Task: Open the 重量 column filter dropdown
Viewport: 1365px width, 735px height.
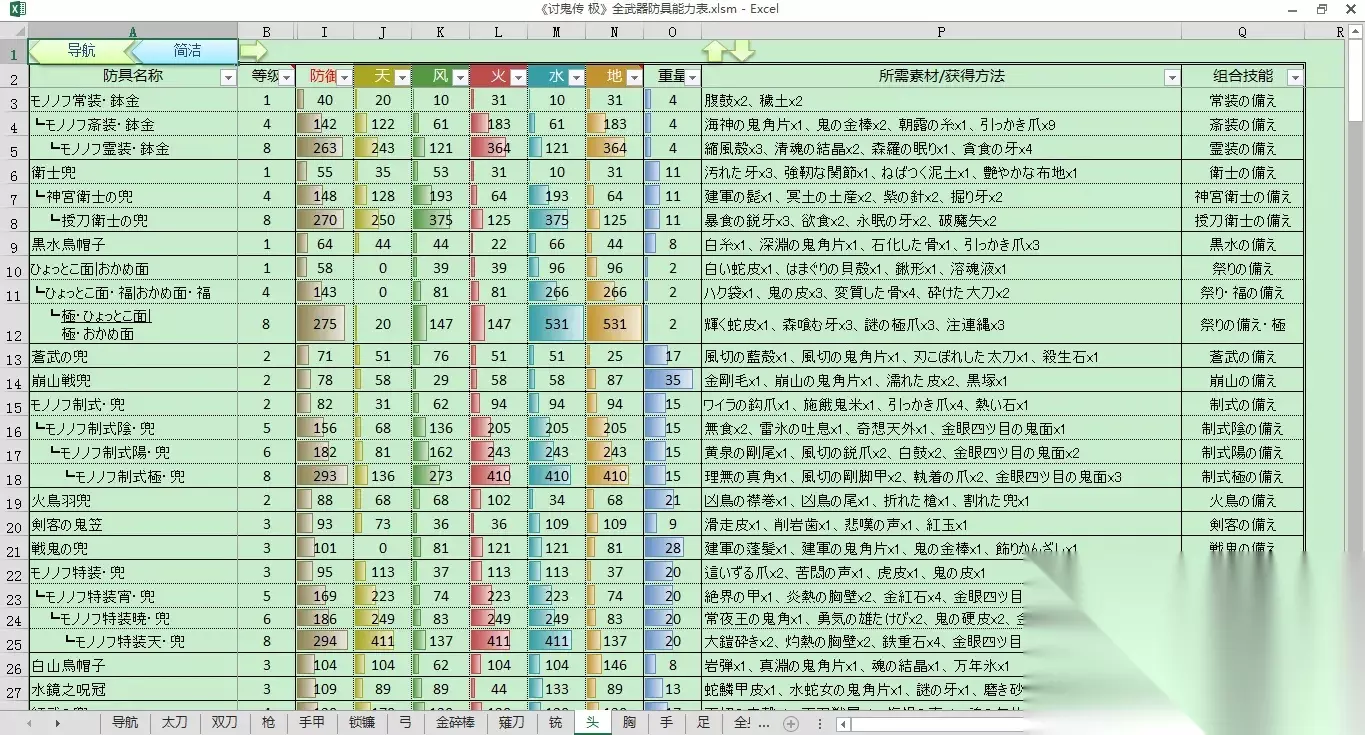Action: pos(692,77)
